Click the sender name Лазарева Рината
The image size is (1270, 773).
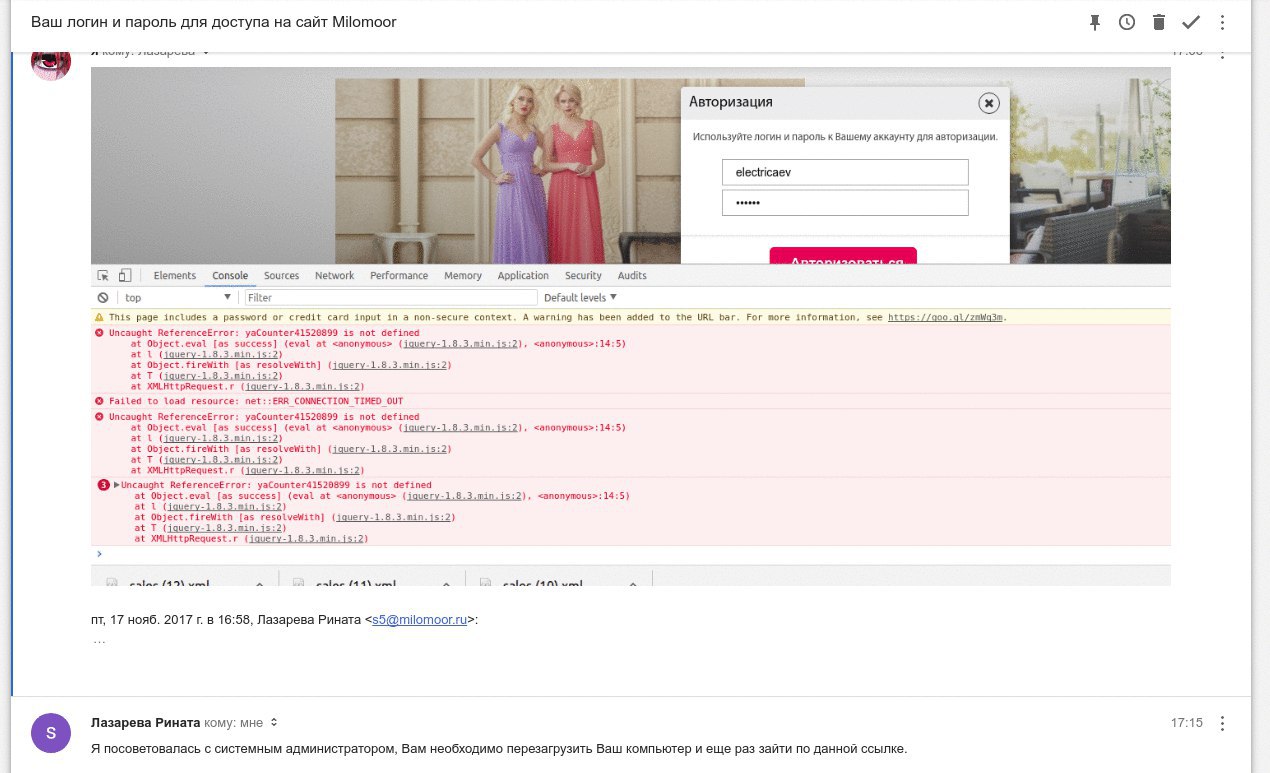pyautogui.click(x=145, y=723)
